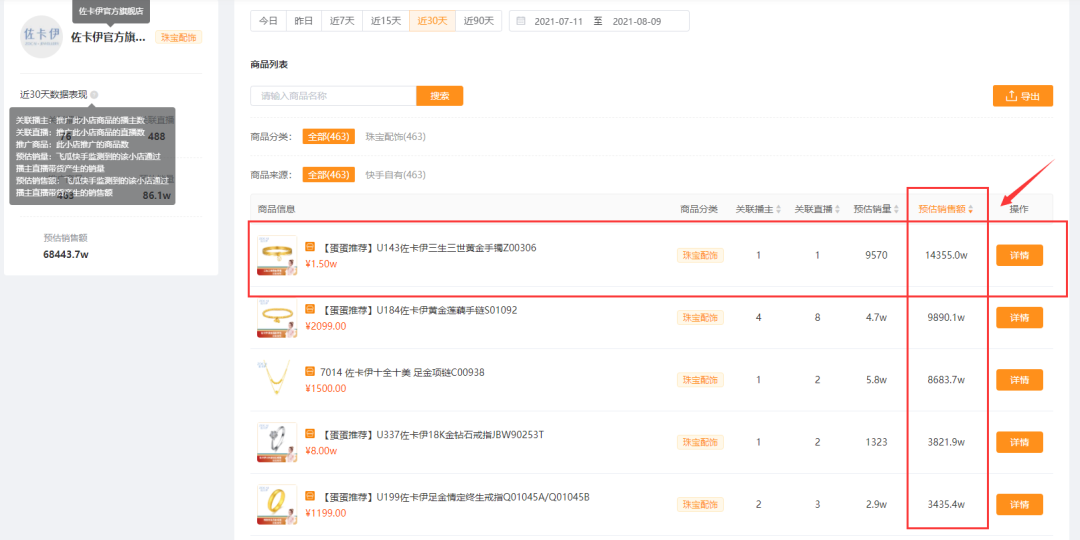This screenshot has width=1080, height=540.
Task: Click the 搜索 button
Action: (x=439, y=96)
